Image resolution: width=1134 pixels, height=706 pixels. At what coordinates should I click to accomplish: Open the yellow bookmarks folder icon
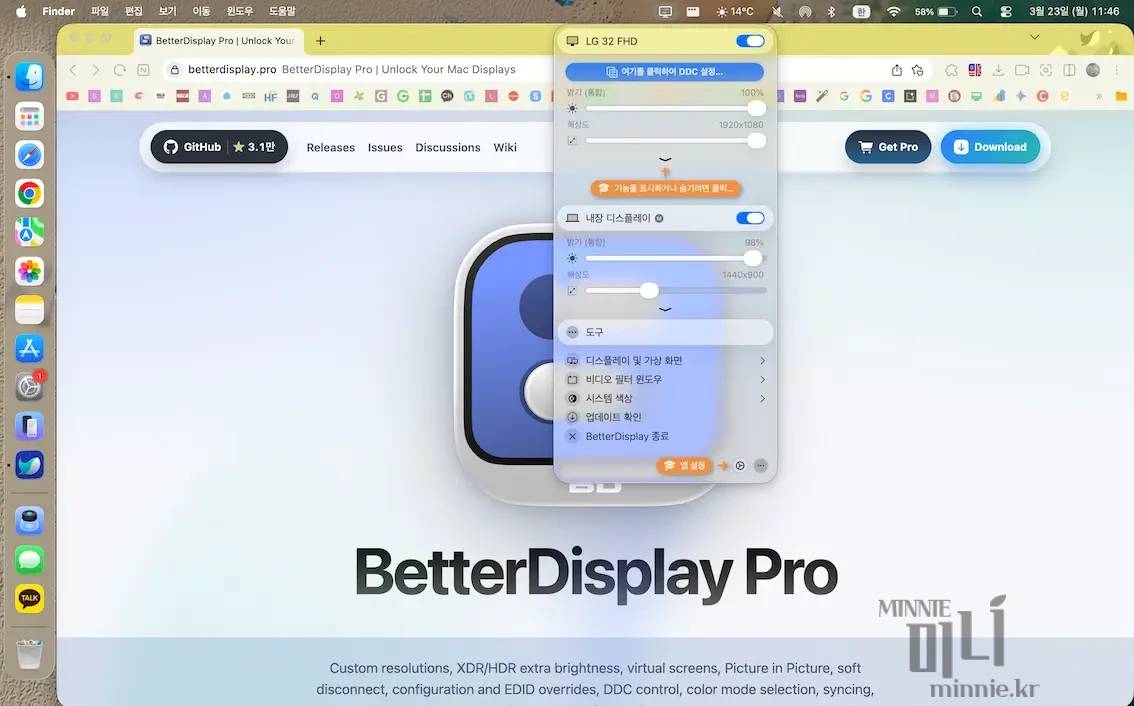pos(1121,96)
